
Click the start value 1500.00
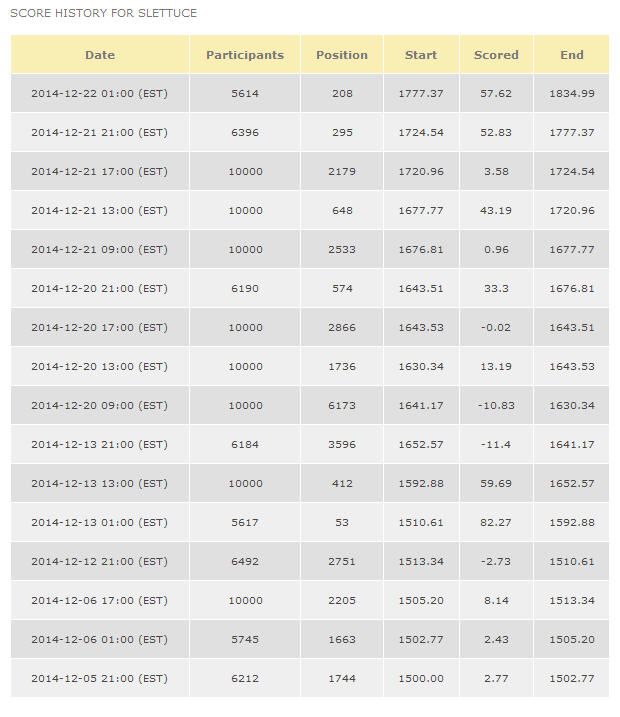(x=421, y=678)
